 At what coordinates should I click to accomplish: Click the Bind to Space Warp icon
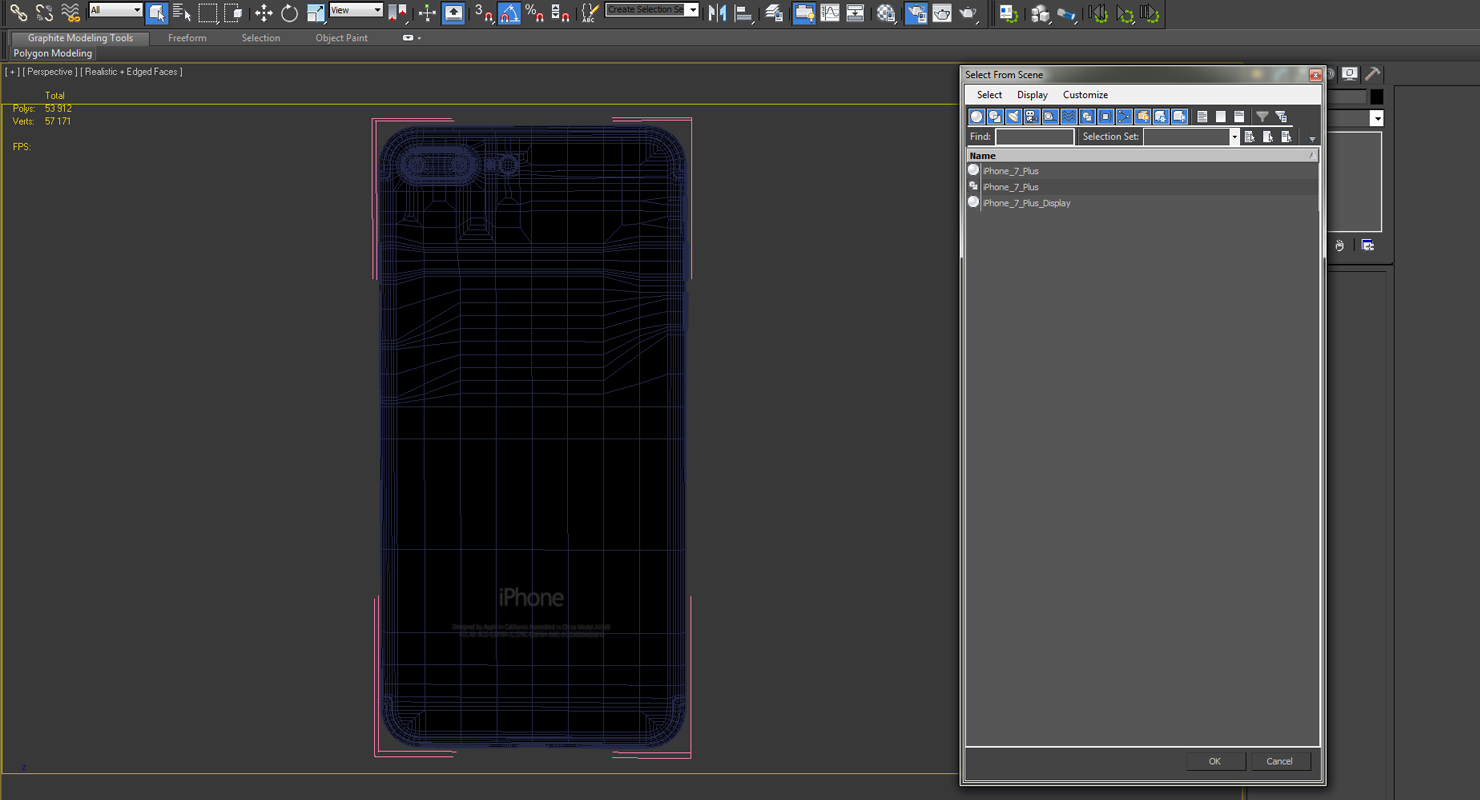click(70, 13)
